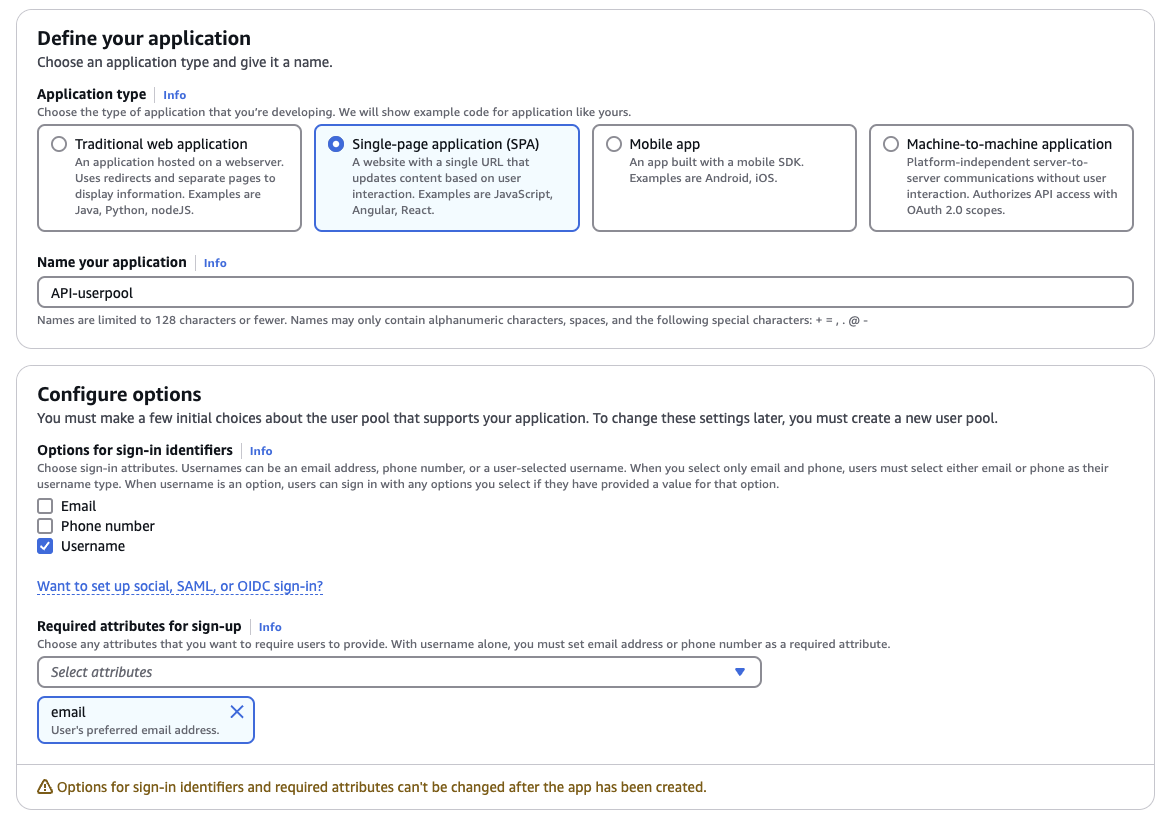
Task: Open social, SAML, or OIDC sign-in link
Action: 180,587
